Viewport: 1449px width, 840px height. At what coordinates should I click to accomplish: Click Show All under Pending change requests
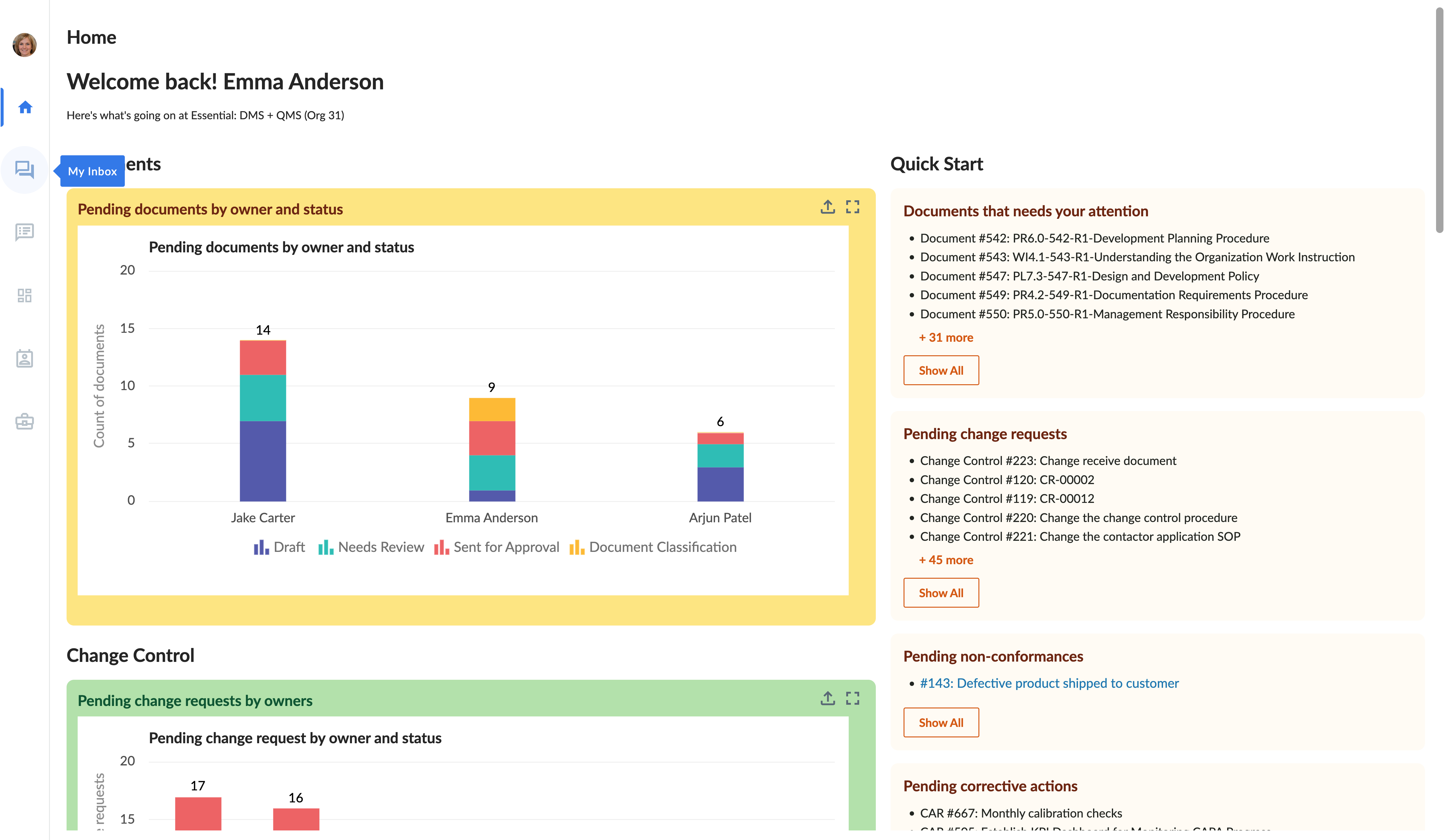click(941, 593)
